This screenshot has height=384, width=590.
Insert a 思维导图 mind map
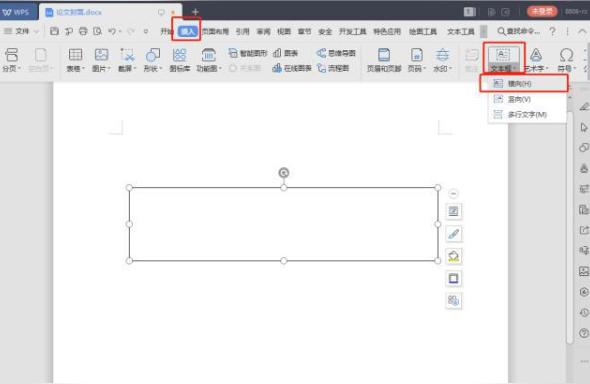(x=336, y=53)
